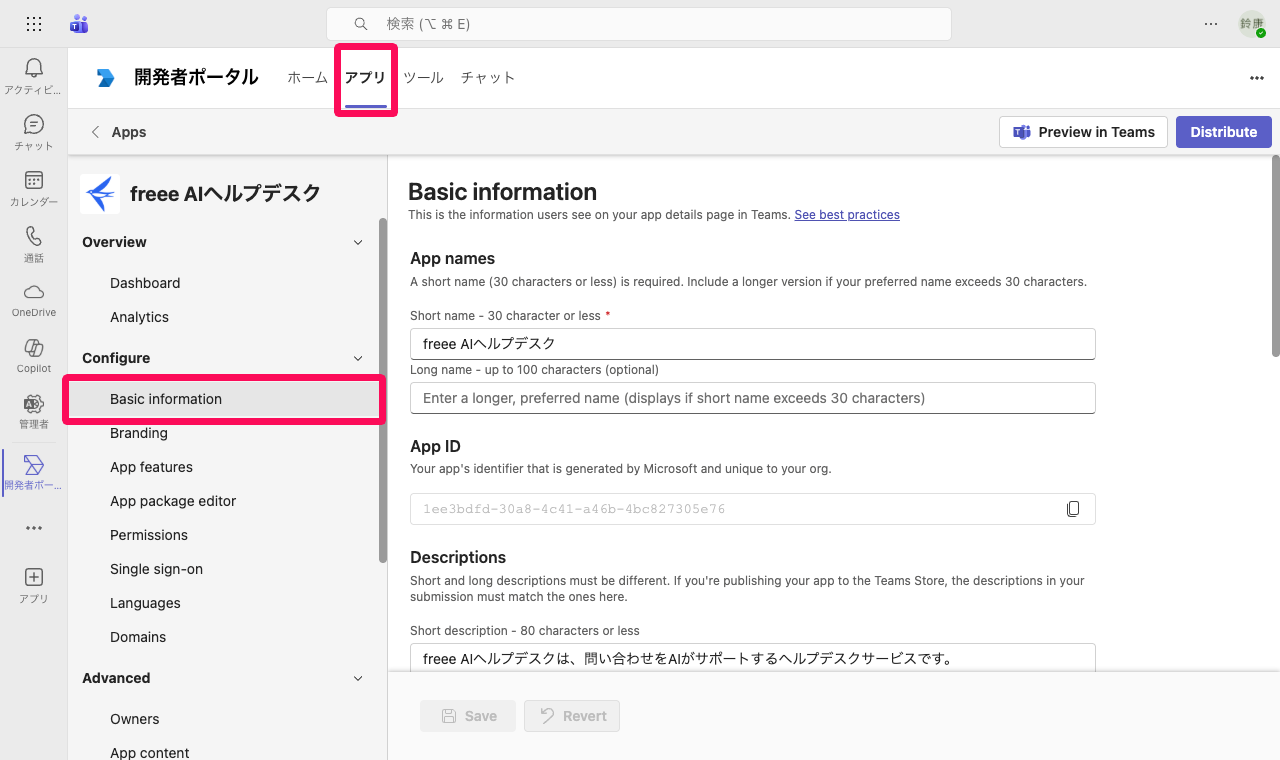Click the App ID field
The height and width of the screenshot is (760, 1280).
753,509
